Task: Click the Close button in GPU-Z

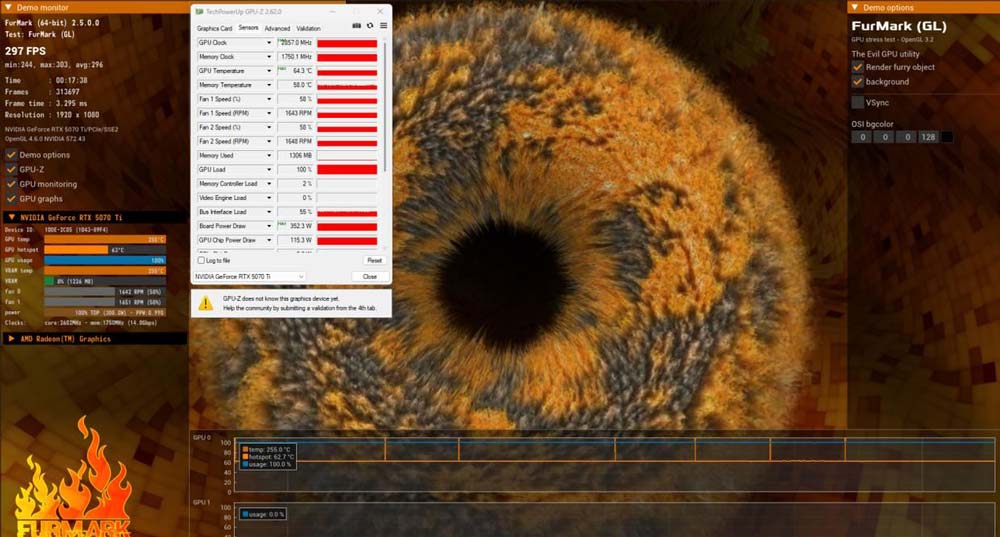Action: [370, 276]
